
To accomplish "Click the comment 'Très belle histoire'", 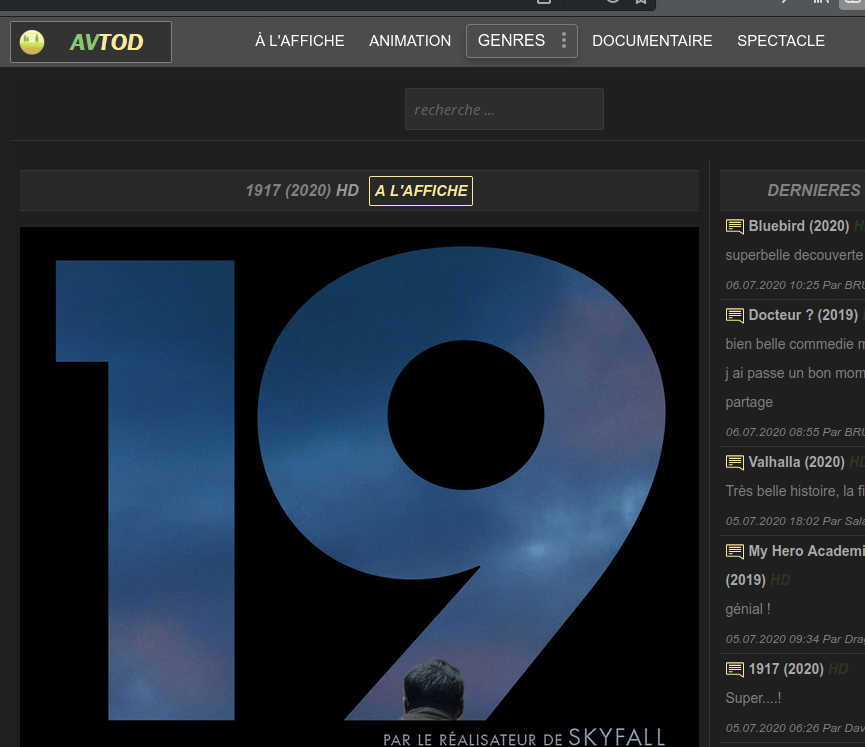I will pos(781,491).
